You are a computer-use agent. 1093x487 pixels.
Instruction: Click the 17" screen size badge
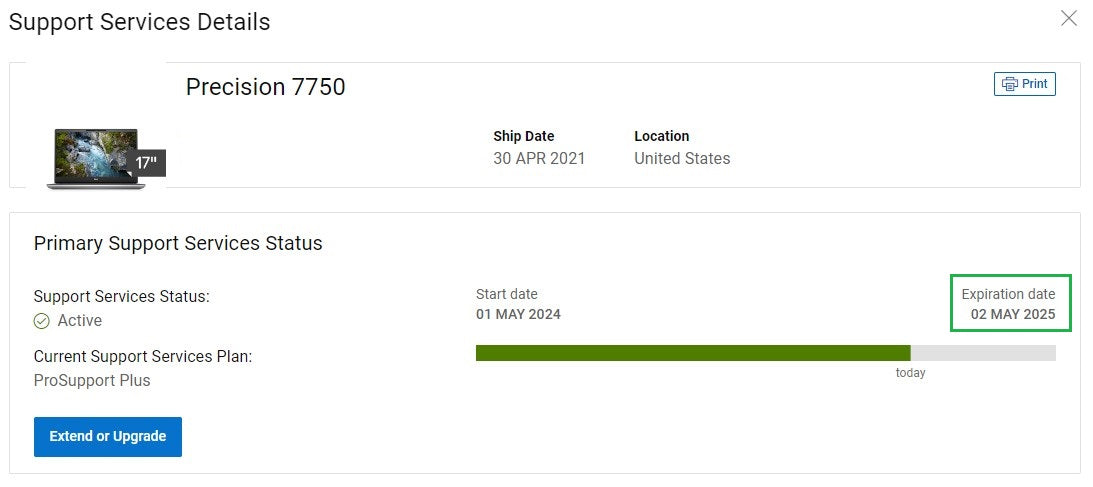coord(147,163)
